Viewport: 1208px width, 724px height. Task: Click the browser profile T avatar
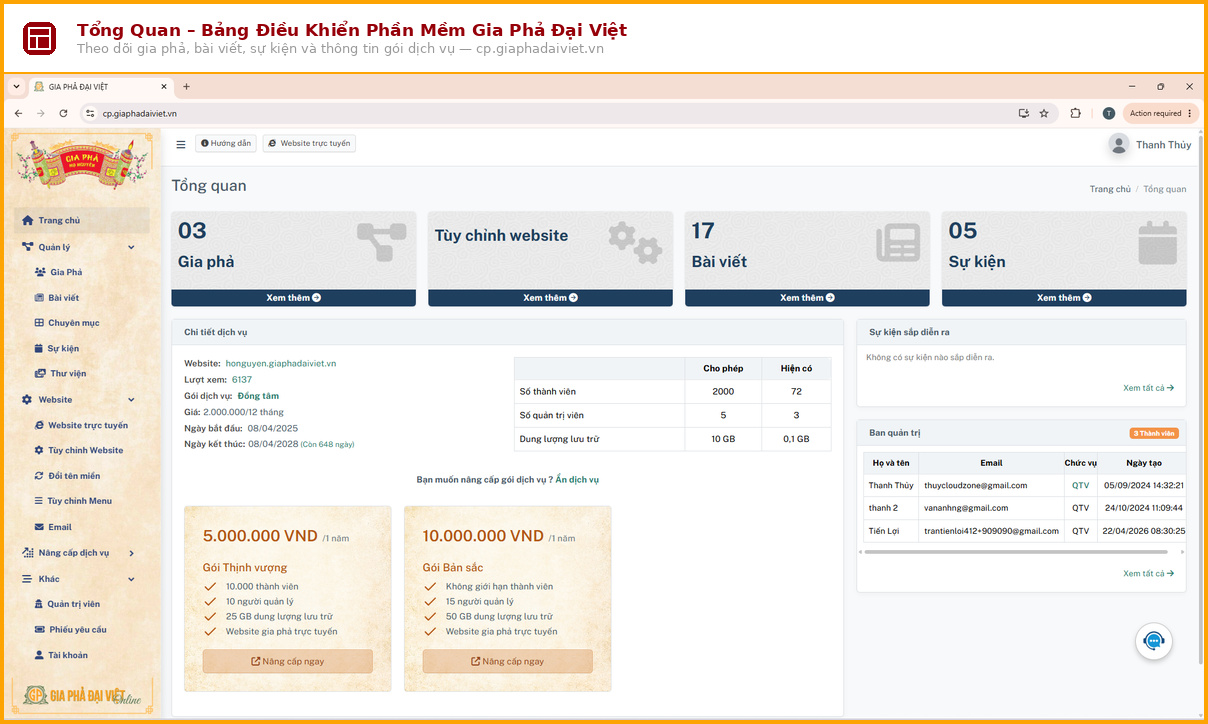(x=1109, y=113)
